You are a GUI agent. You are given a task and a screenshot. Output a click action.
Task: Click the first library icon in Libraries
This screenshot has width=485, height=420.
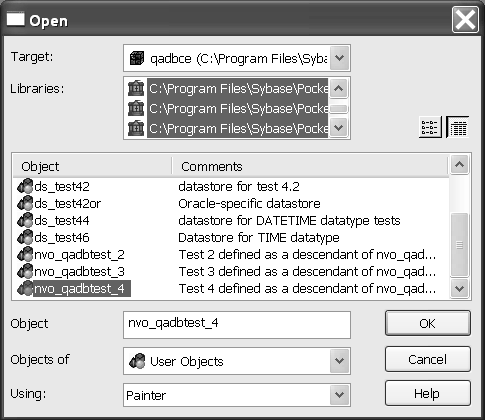pyautogui.click(x=136, y=88)
